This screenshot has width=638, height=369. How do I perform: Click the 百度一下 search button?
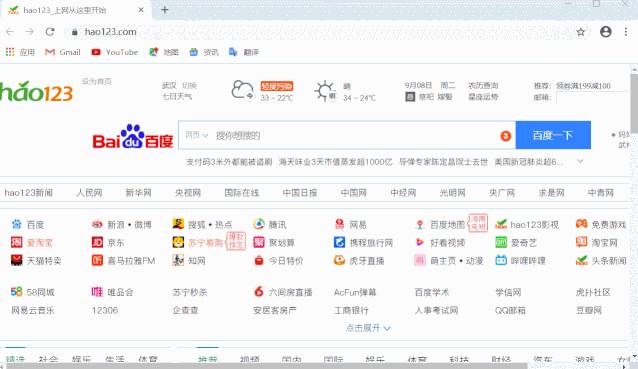click(x=553, y=135)
